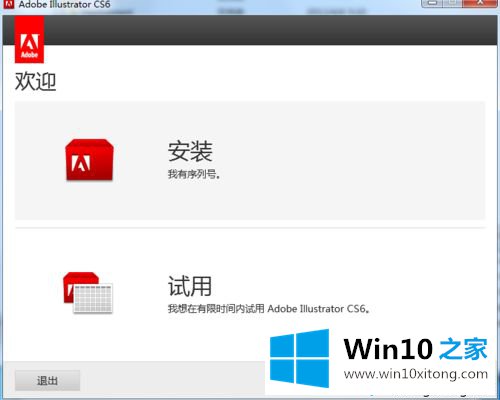Close the installer window
This screenshot has height=400, width=500.
pos(479,3)
